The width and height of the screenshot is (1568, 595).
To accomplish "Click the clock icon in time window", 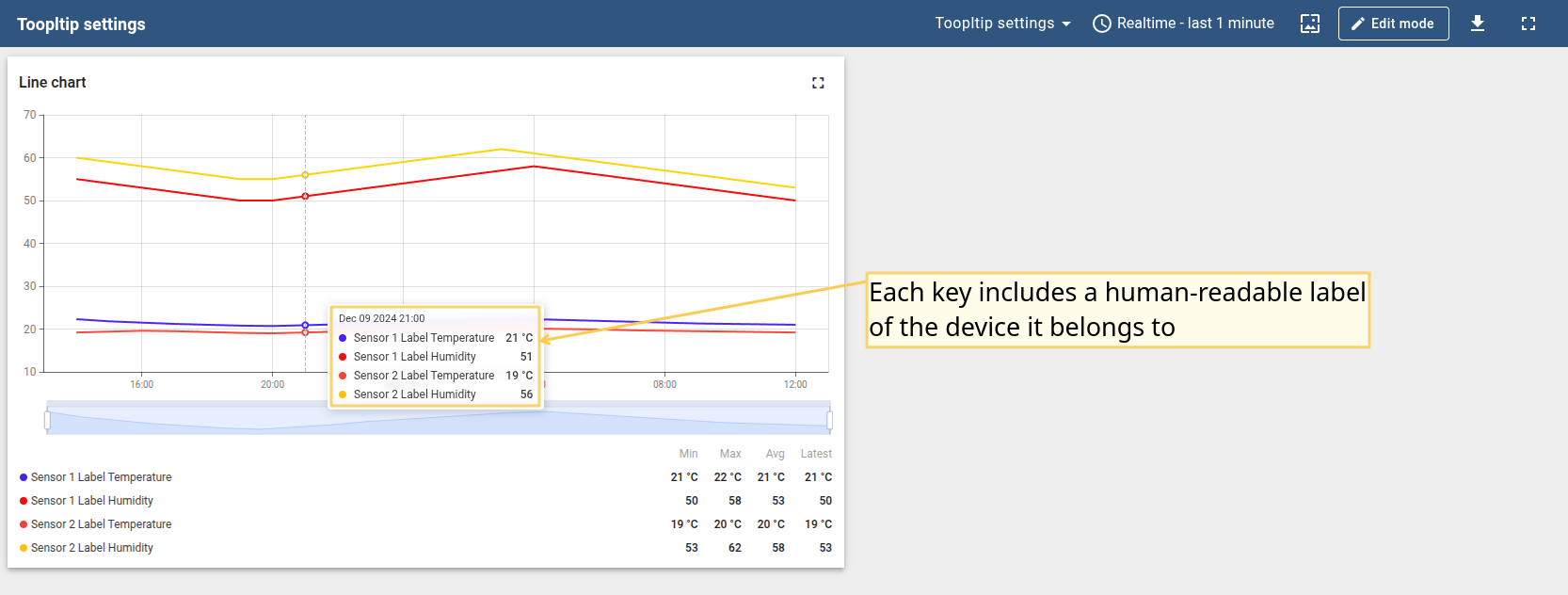I will click(1101, 24).
